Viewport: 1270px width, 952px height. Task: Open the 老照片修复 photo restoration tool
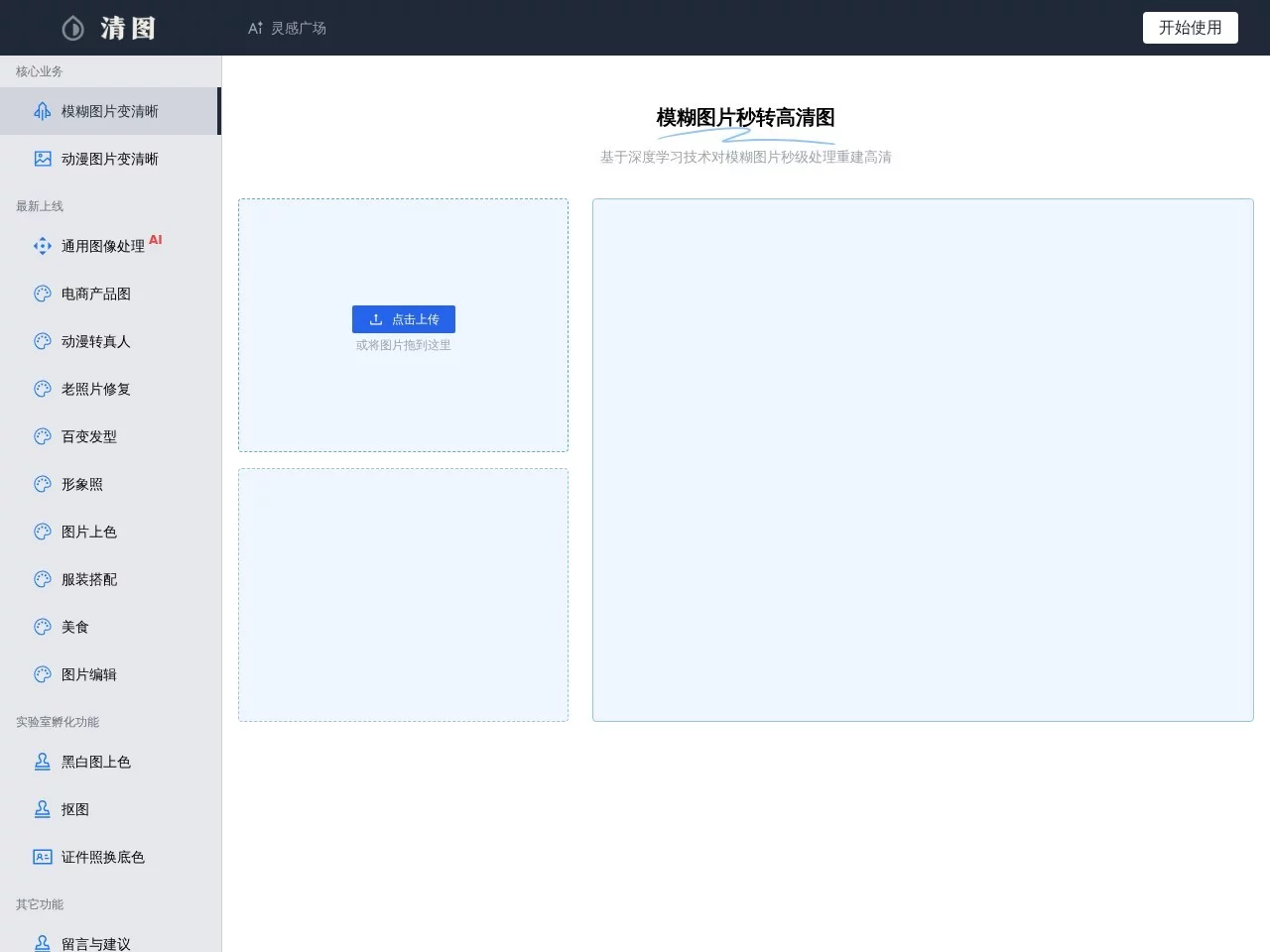pos(94,389)
